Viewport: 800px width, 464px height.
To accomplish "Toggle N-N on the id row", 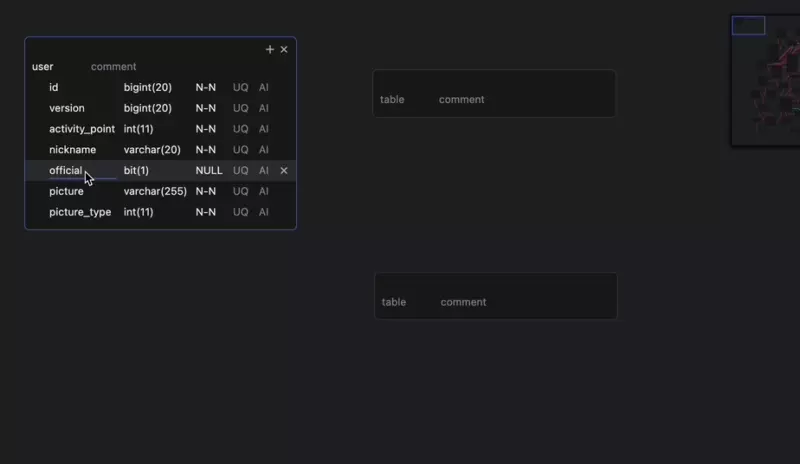I will coord(206,87).
